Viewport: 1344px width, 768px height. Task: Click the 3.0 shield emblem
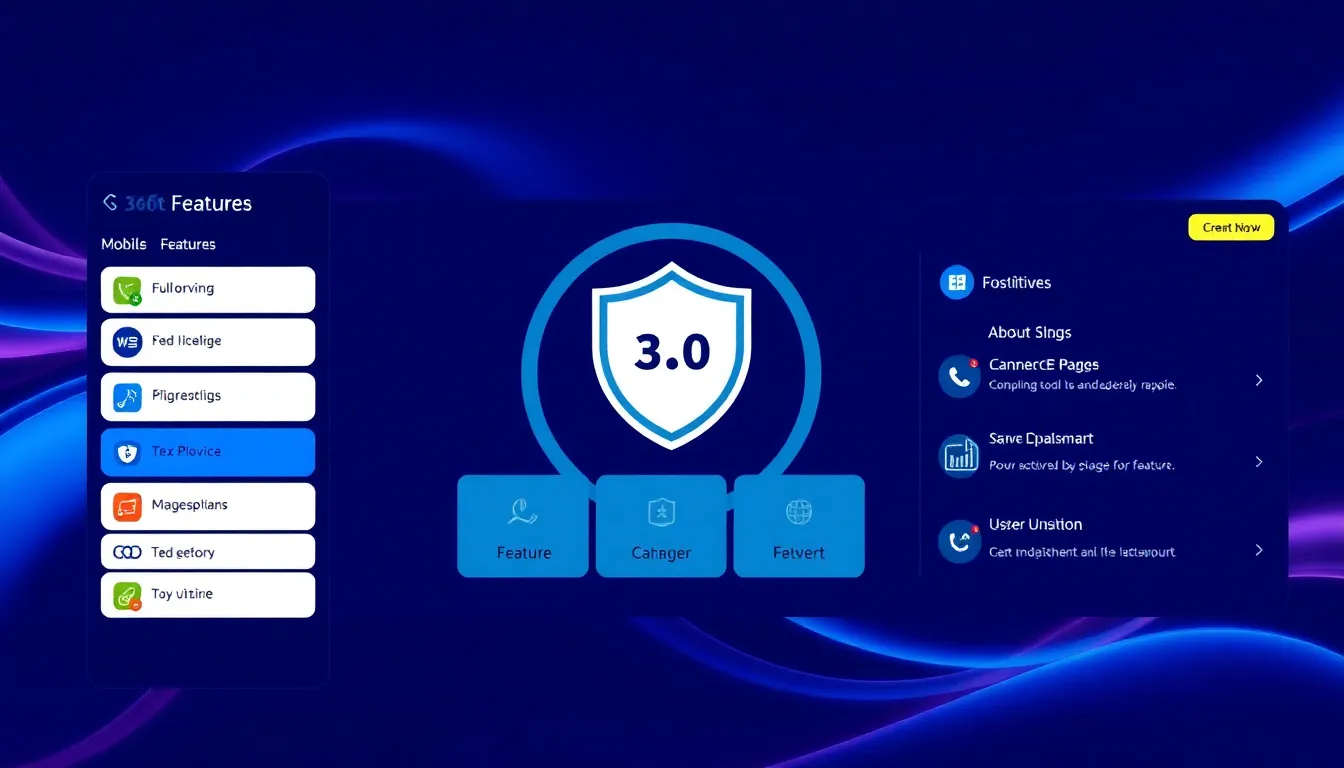click(x=671, y=352)
